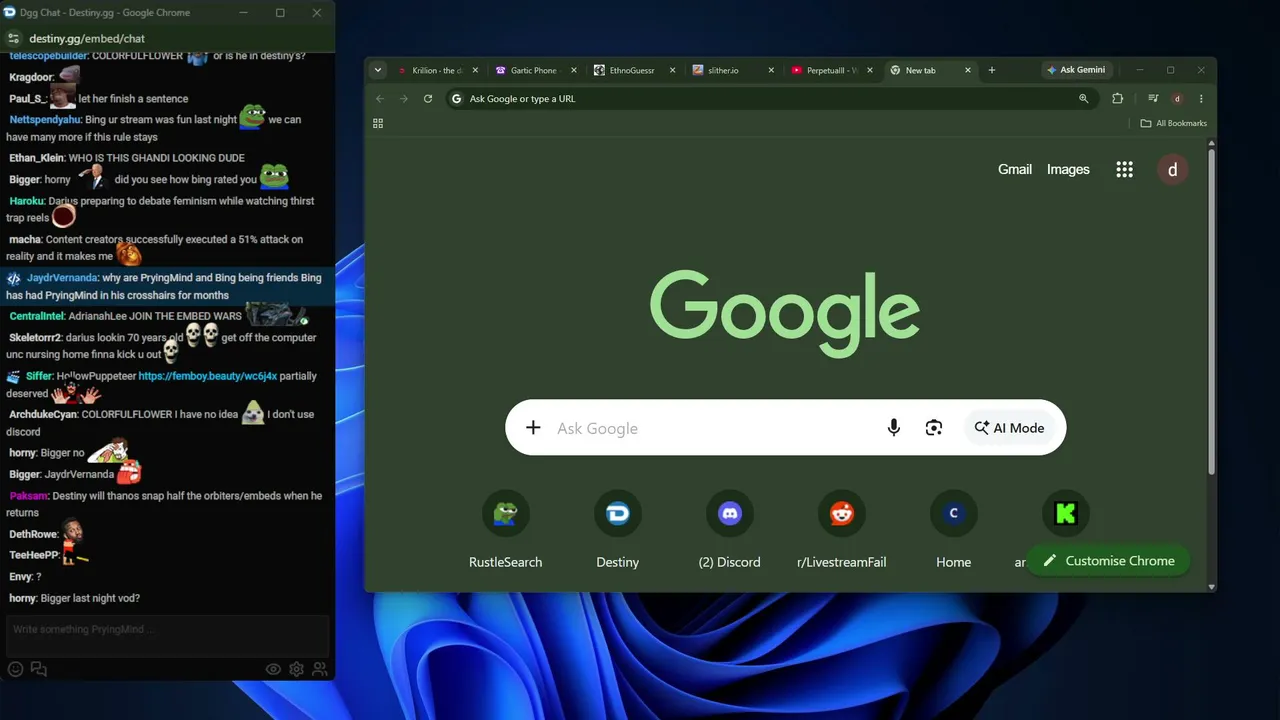Viewport: 1280px width, 720px height.
Task: Click the username CentralIntel in chat
Action: [x=36, y=316]
